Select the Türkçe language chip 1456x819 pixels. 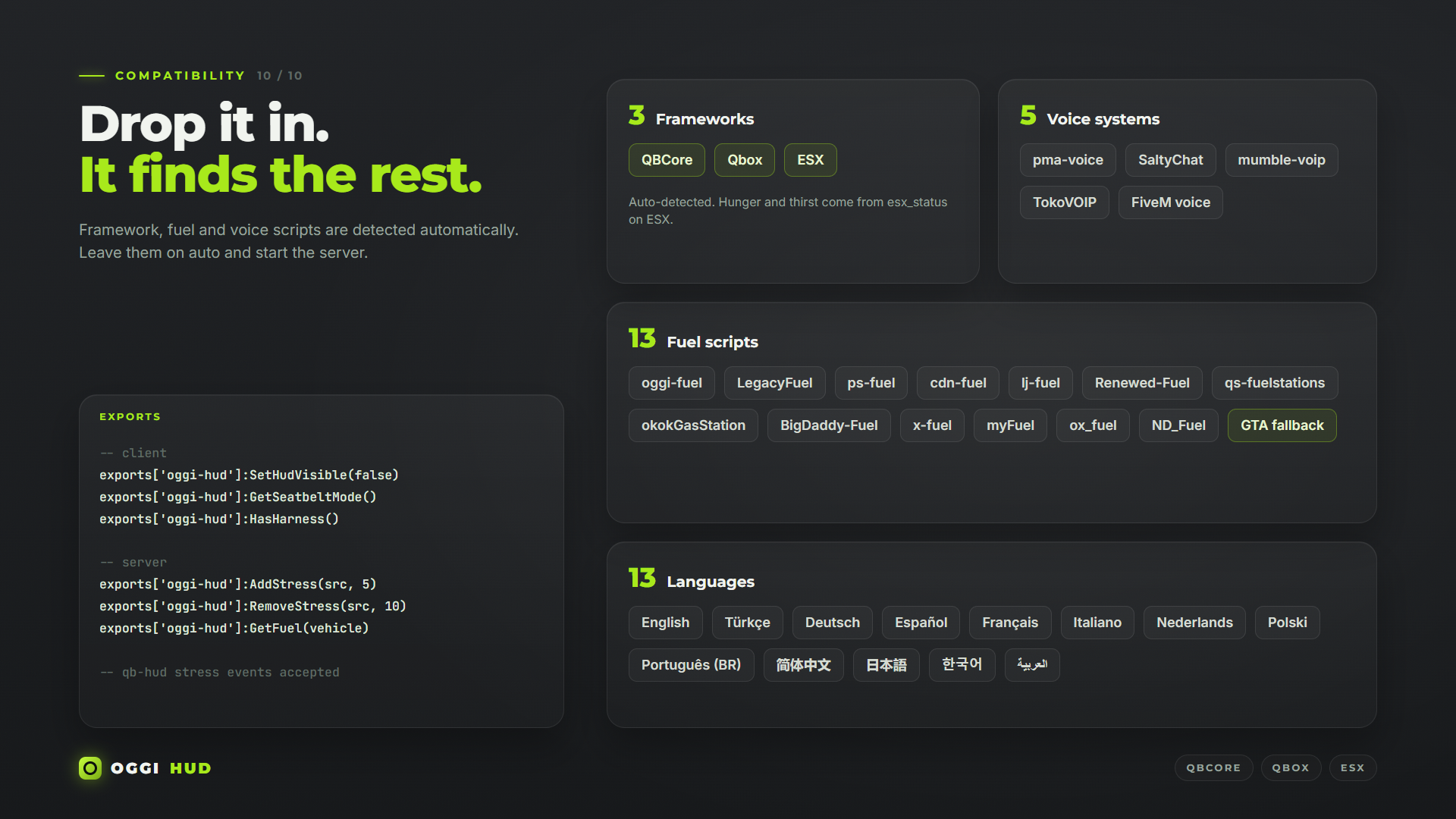pos(747,623)
